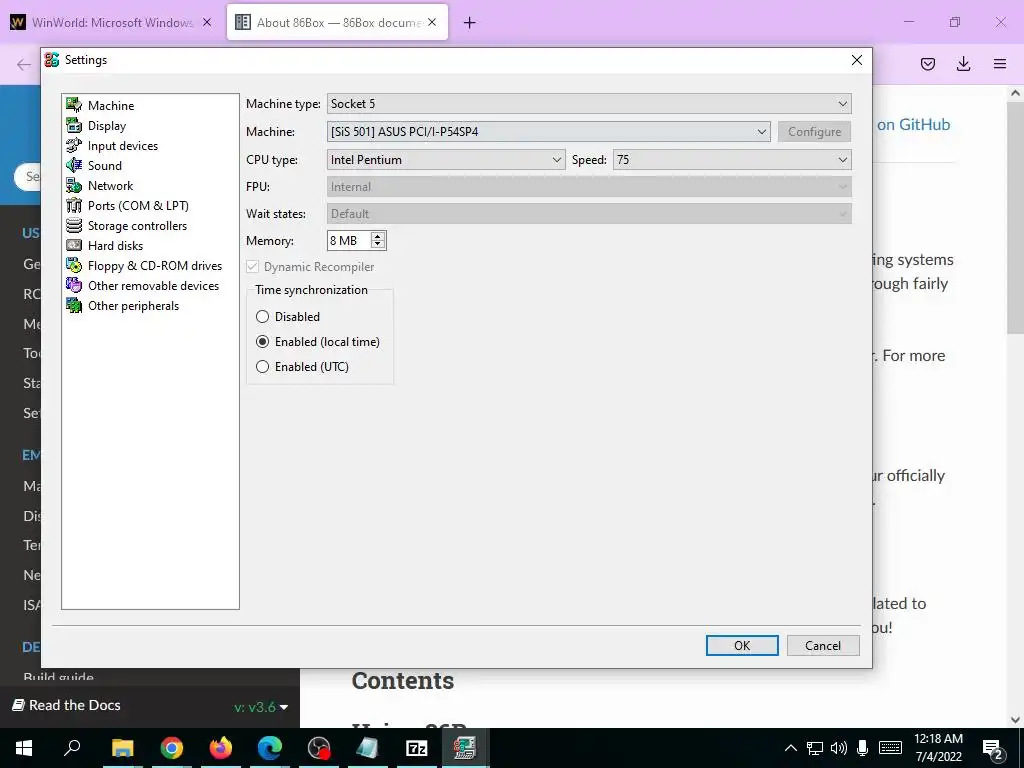
Task: Open Firefox hamburger menu
Action: click(x=1000, y=64)
